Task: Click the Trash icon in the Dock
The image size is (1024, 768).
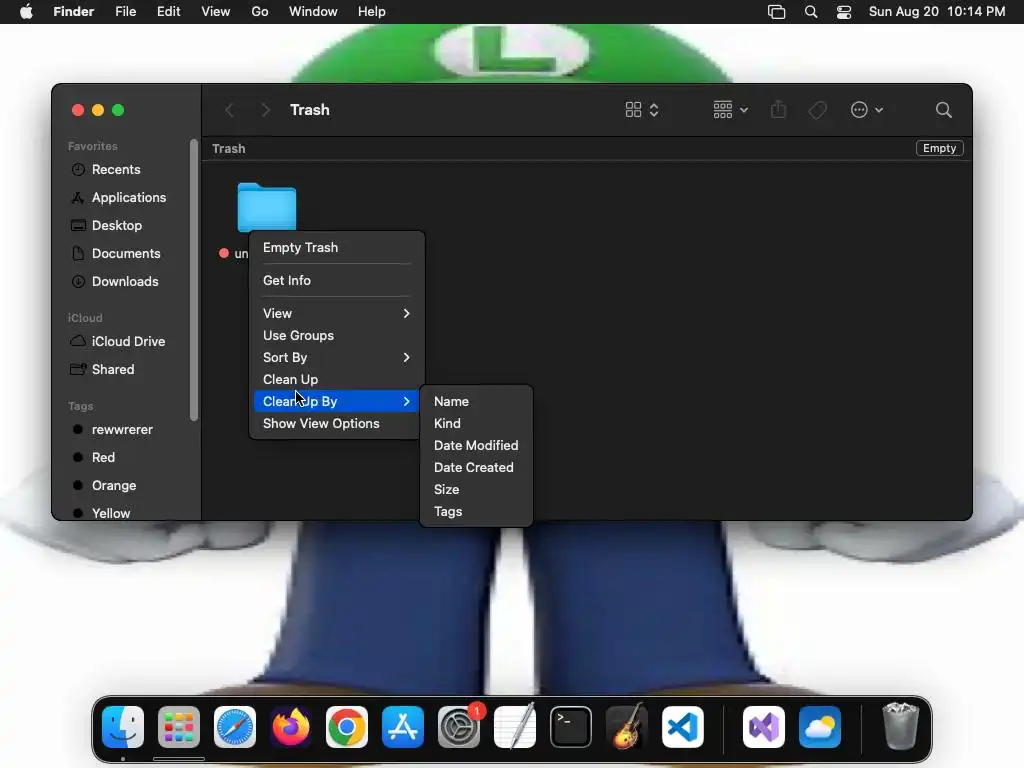Action: [x=901, y=726]
